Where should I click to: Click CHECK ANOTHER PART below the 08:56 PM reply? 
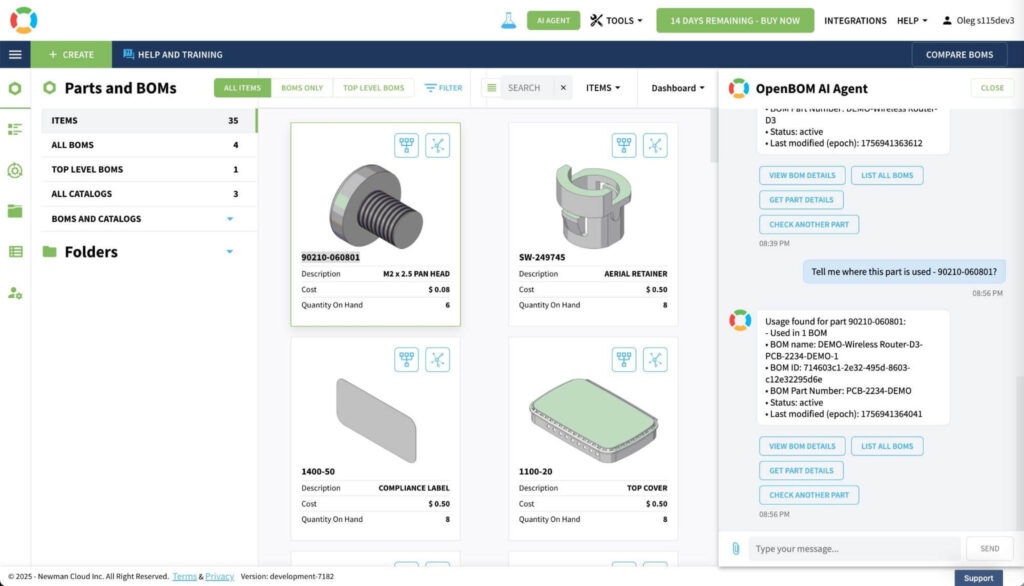click(x=809, y=495)
